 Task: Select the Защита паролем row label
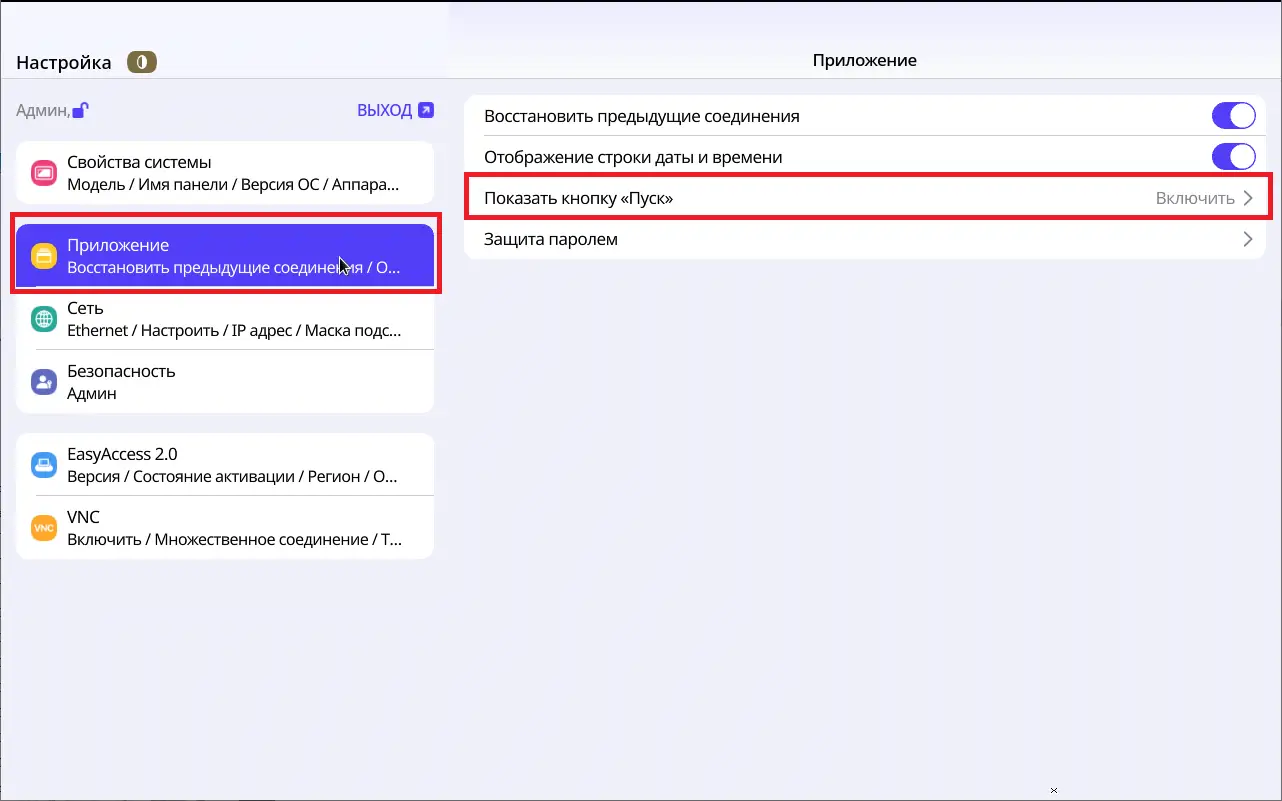point(551,239)
